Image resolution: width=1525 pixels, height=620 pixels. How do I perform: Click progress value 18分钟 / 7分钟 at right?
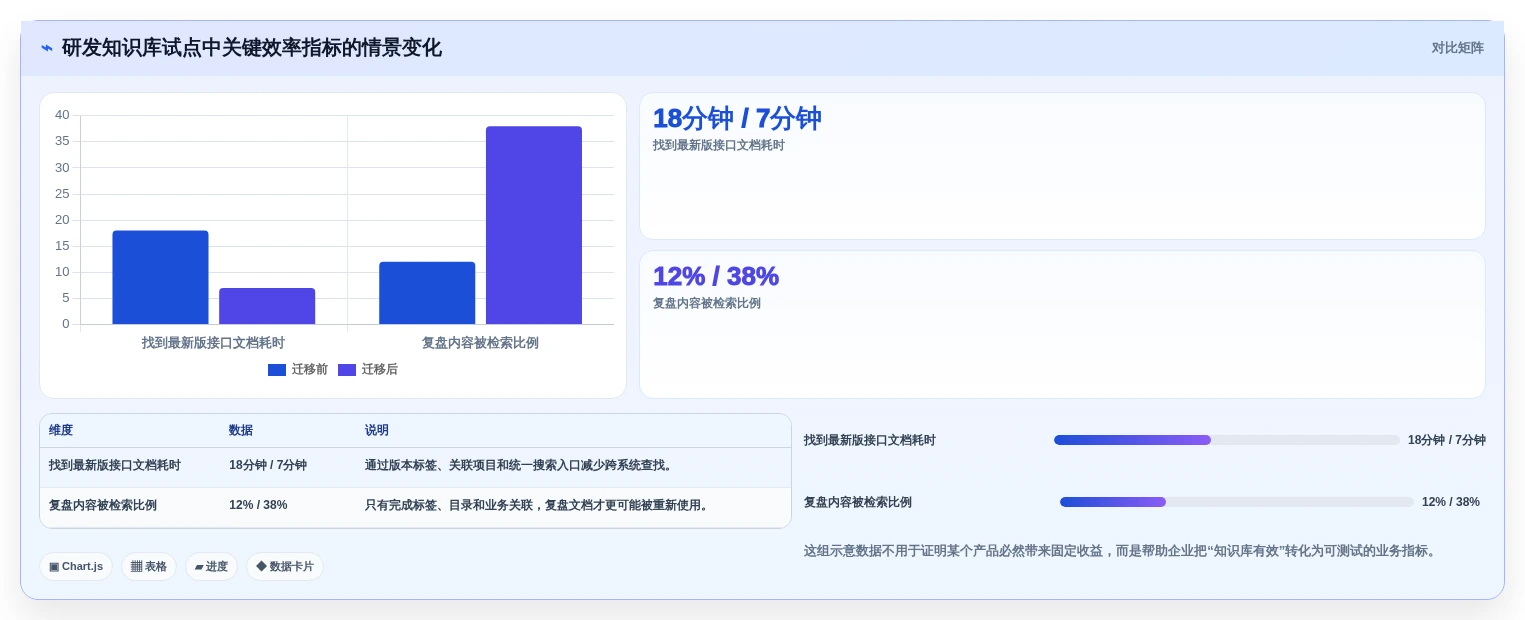tap(1447, 441)
